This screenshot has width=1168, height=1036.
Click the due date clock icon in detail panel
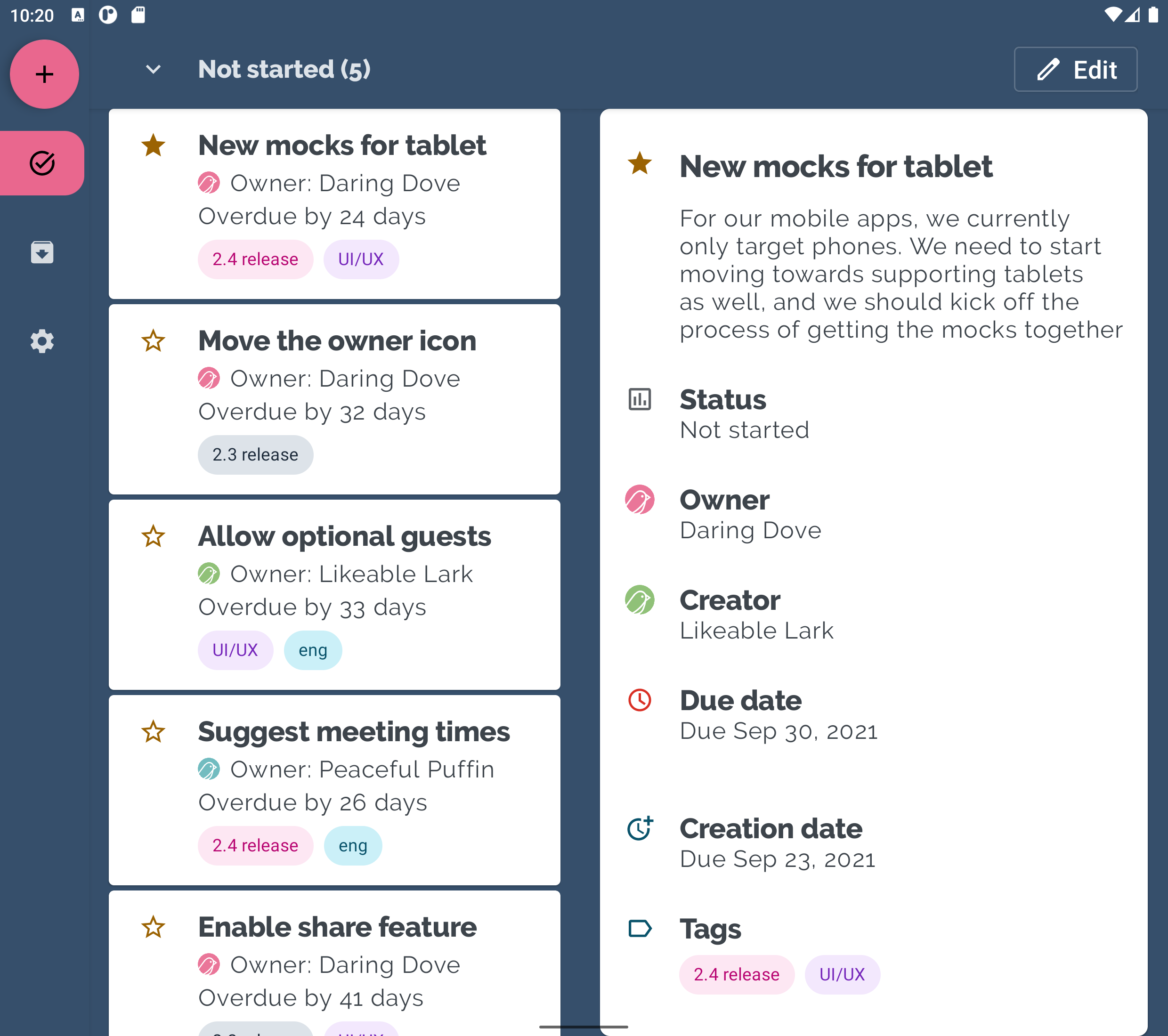click(639, 700)
